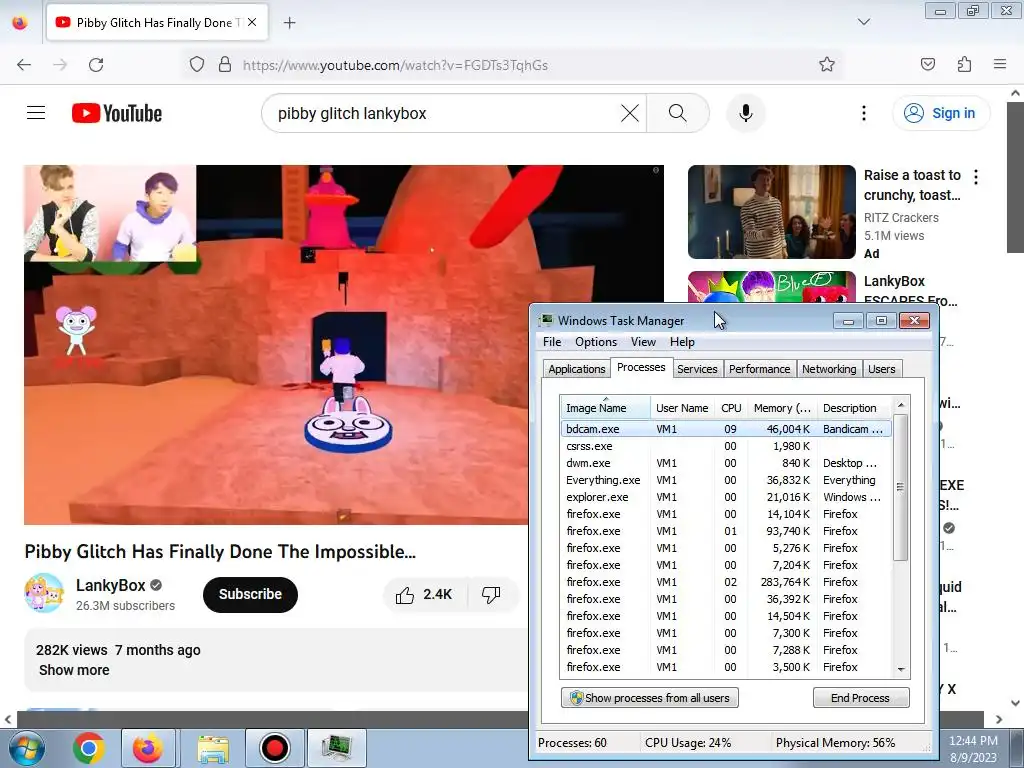1024x768 pixels.
Task: Start voice search with the microphone
Action: click(x=746, y=113)
